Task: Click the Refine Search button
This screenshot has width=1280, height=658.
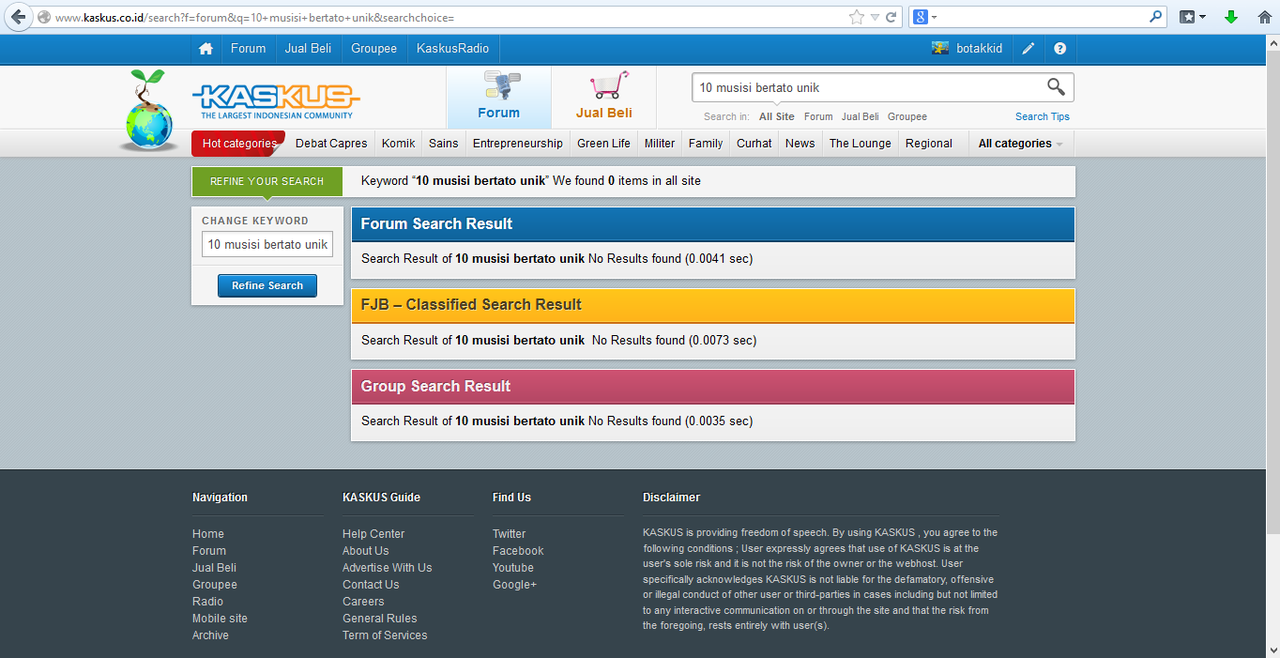Action: (267, 286)
